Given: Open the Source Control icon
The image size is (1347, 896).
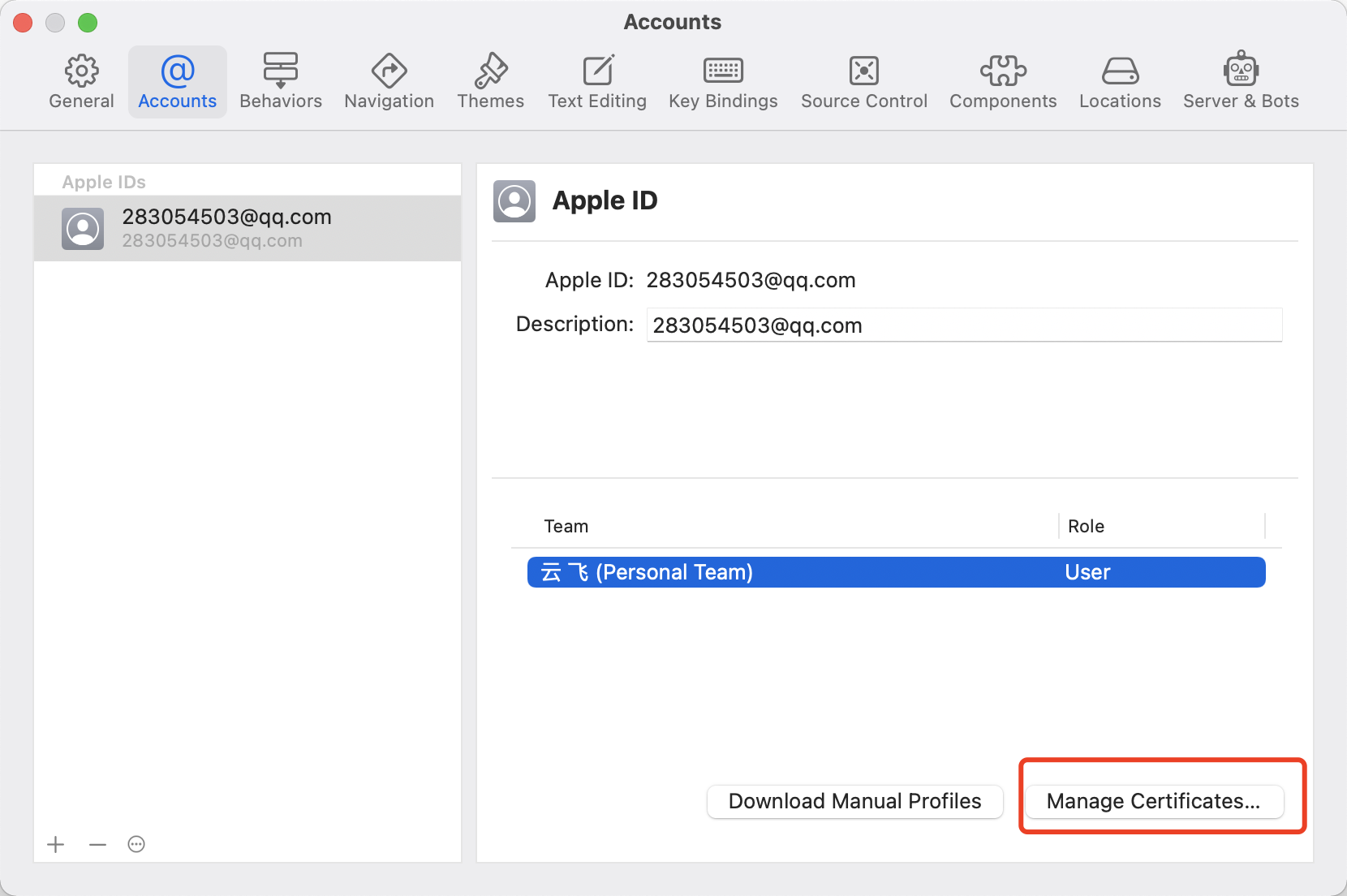Looking at the screenshot, I should point(864,71).
